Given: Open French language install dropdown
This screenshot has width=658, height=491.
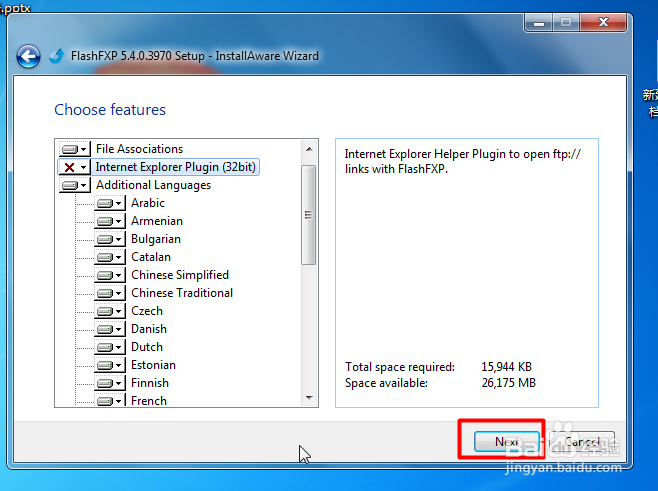Looking at the screenshot, I should 110,400.
